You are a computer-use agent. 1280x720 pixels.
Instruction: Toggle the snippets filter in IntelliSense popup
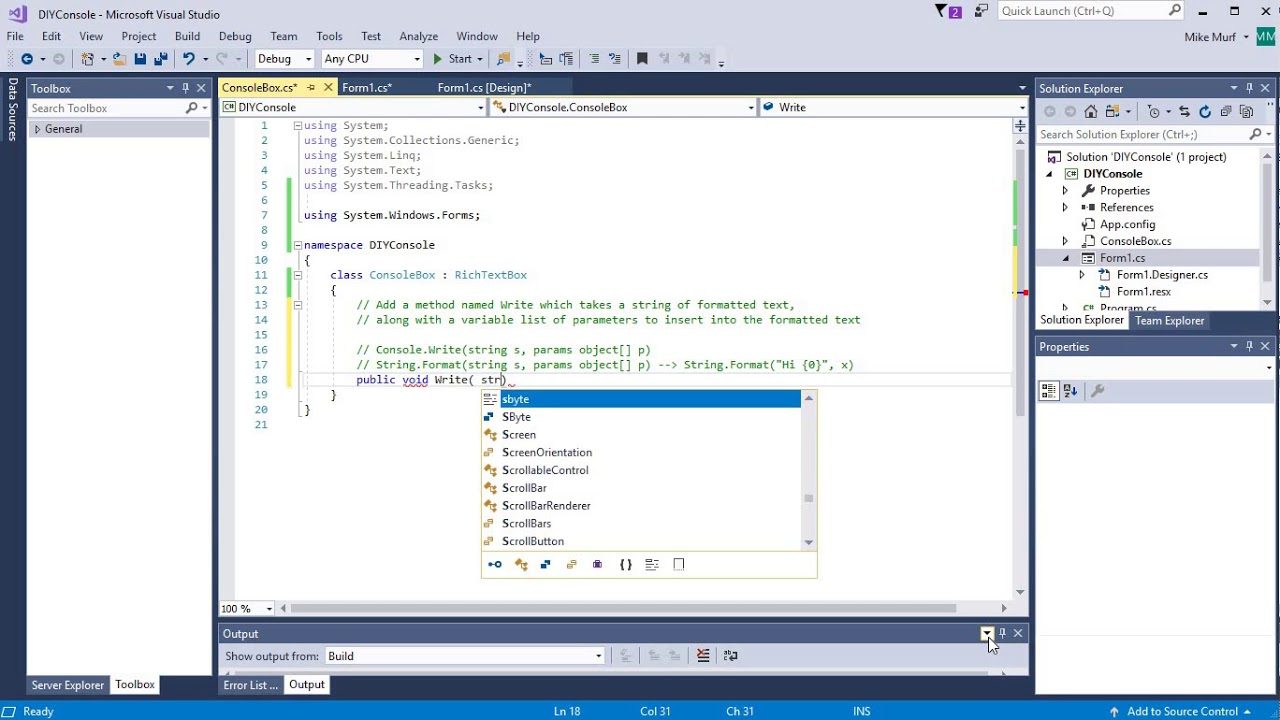click(x=679, y=565)
